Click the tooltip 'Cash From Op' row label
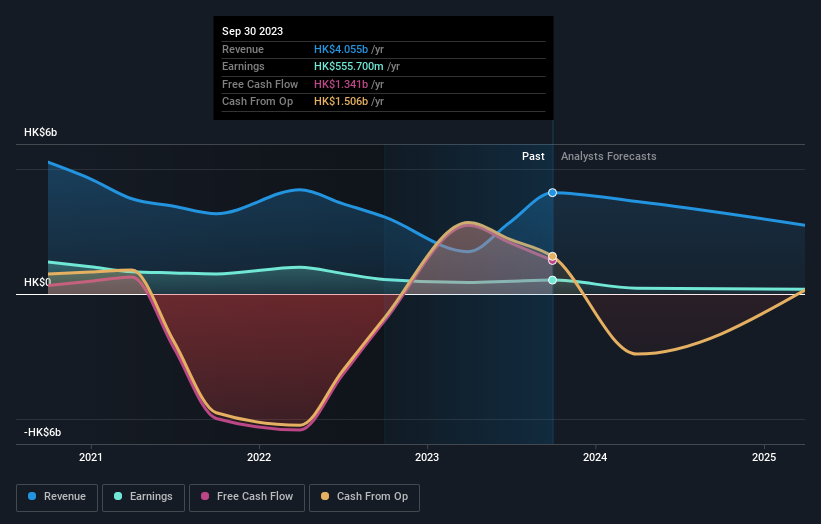 pos(257,102)
